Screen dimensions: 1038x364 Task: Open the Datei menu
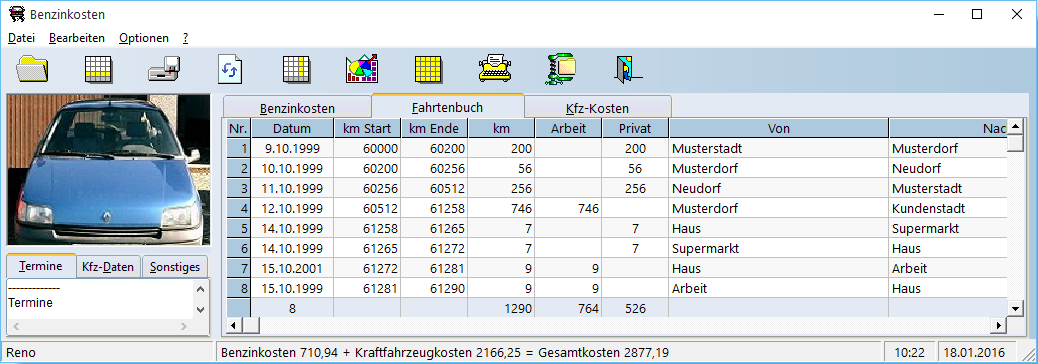click(x=21, y=38)
